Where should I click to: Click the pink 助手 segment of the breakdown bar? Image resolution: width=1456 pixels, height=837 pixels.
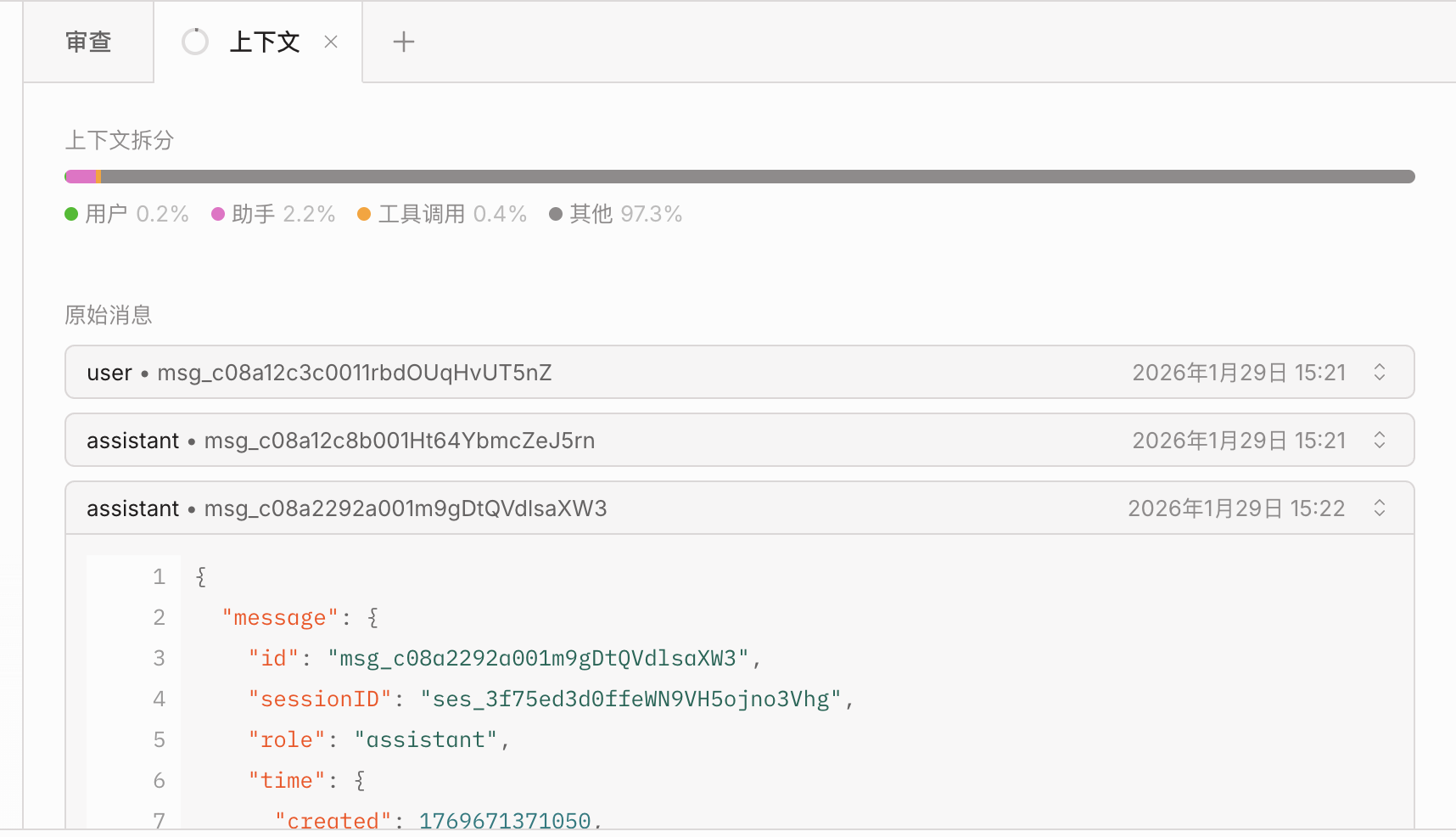click(82, 177)
